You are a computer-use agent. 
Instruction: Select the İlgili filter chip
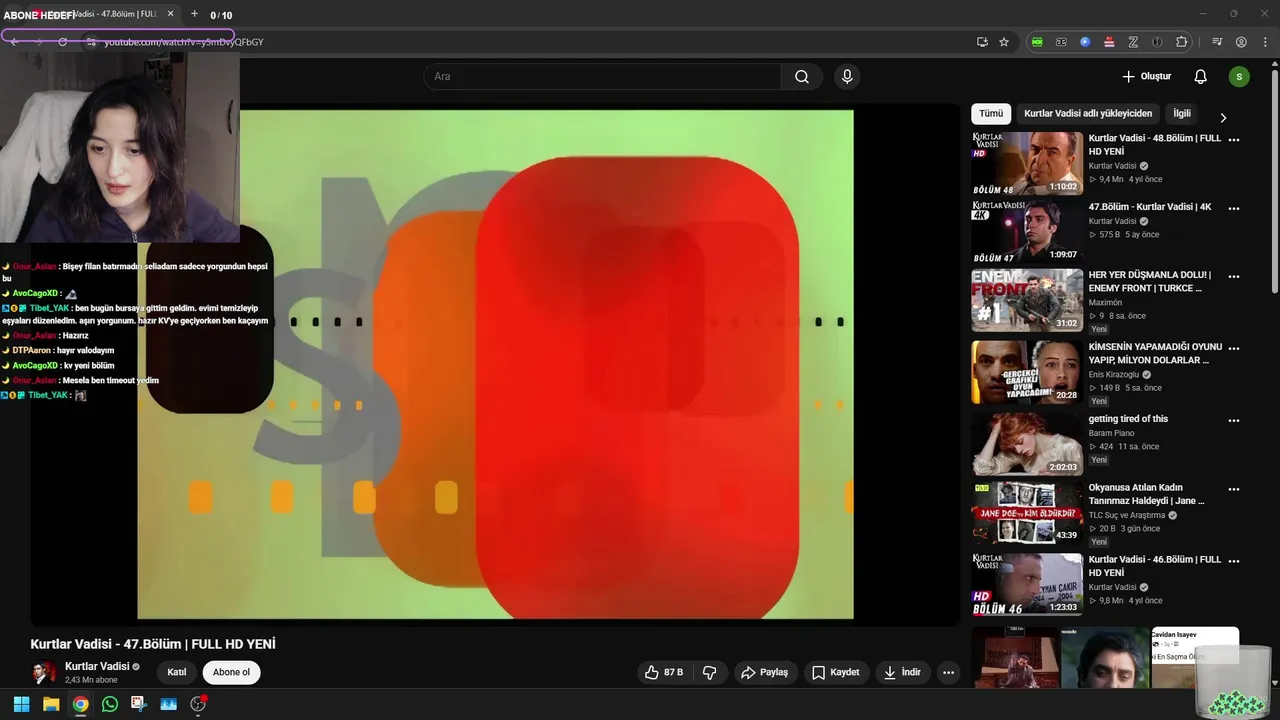tap(1182, 114)
